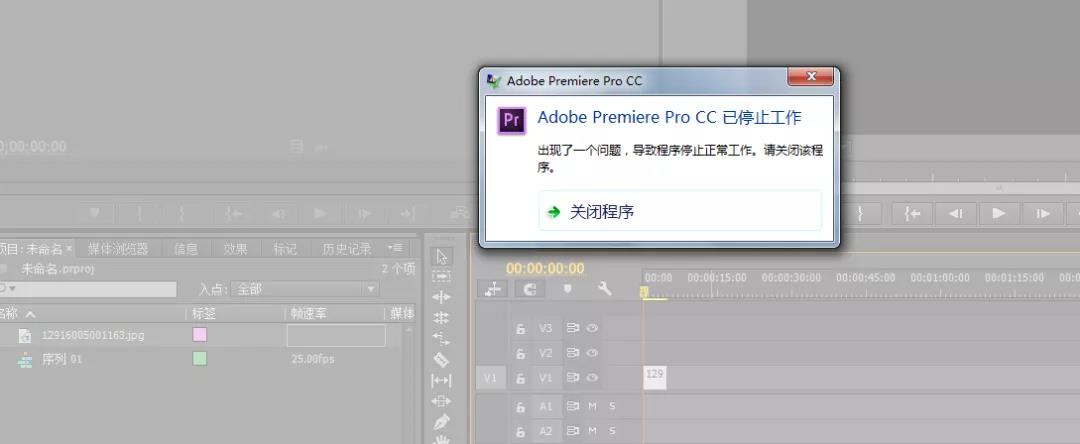Solo audio track A1

coord(612,407)
